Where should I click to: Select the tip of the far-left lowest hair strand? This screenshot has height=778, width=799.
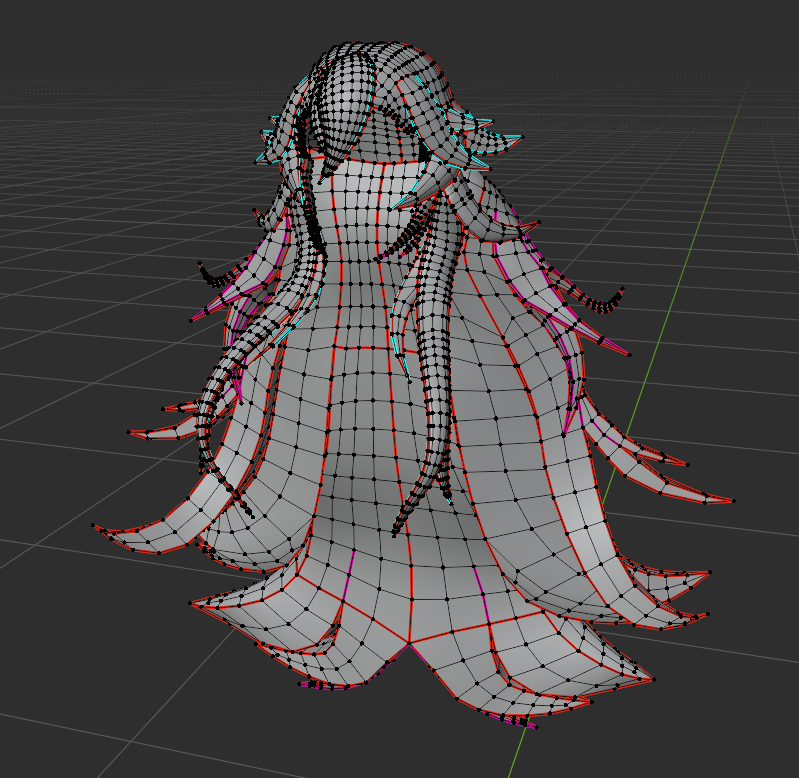94,525
